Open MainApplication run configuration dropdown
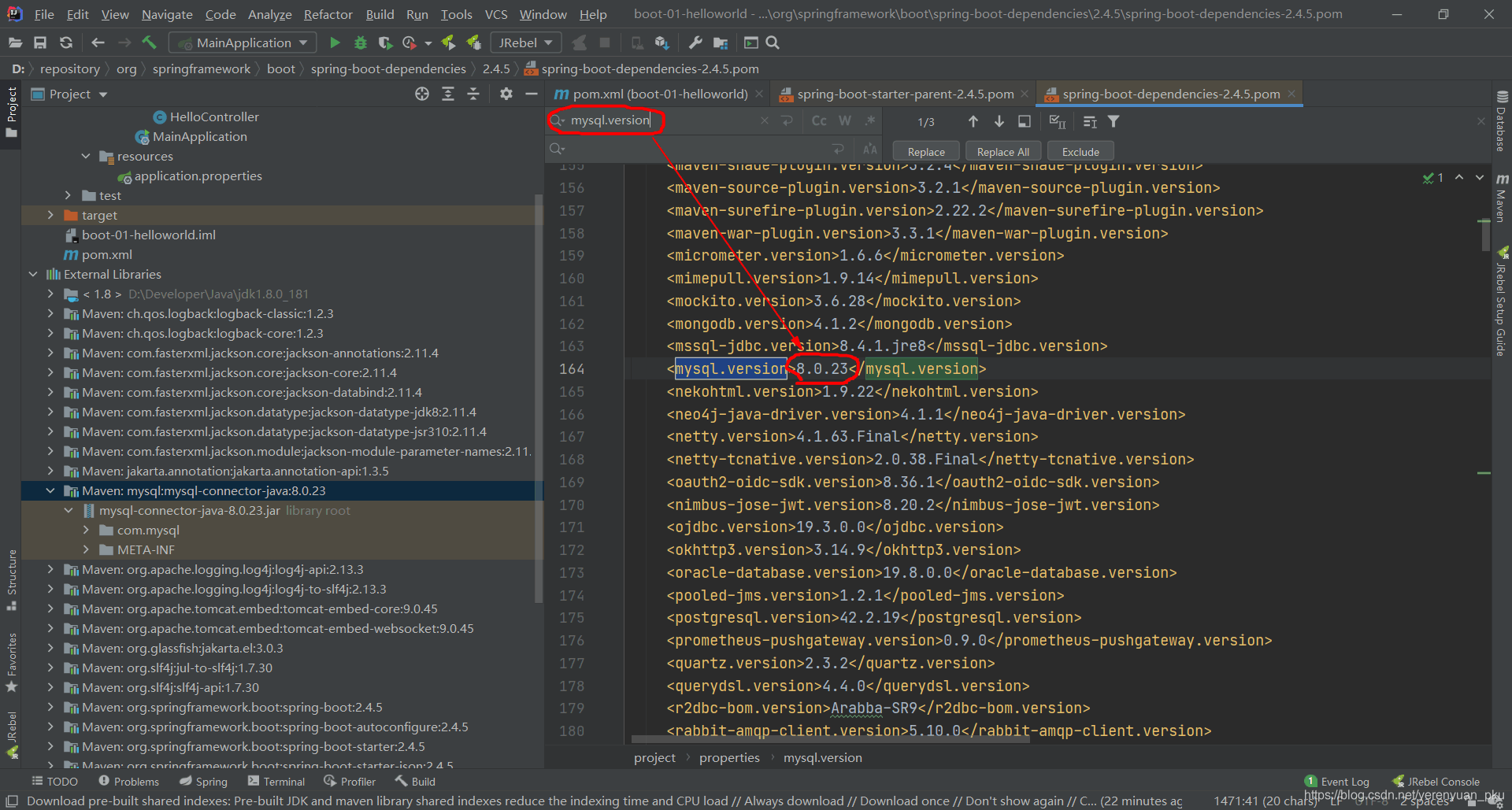This screenshot has height=810, width=1512. point(244,43)
